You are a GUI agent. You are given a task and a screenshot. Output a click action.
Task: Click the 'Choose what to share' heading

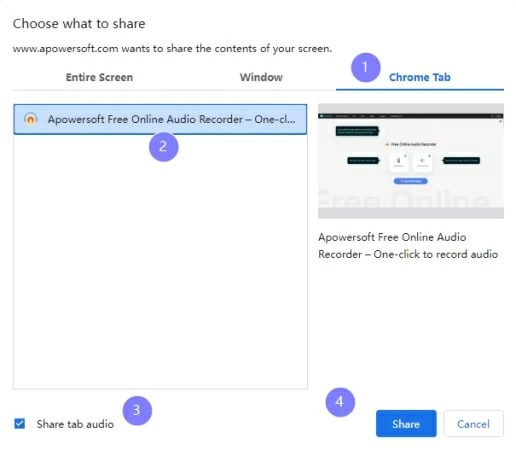point(79,24)
